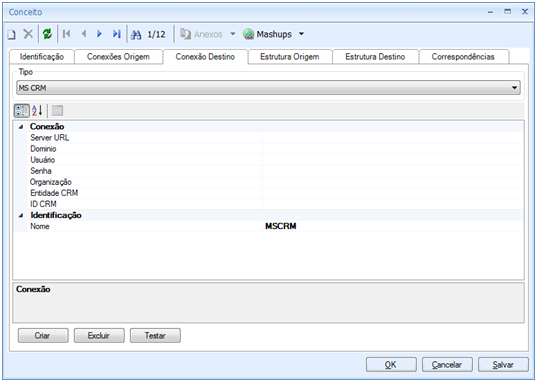Click the Usuário value field
Viewport: 537px width, 382px height.
393,160
